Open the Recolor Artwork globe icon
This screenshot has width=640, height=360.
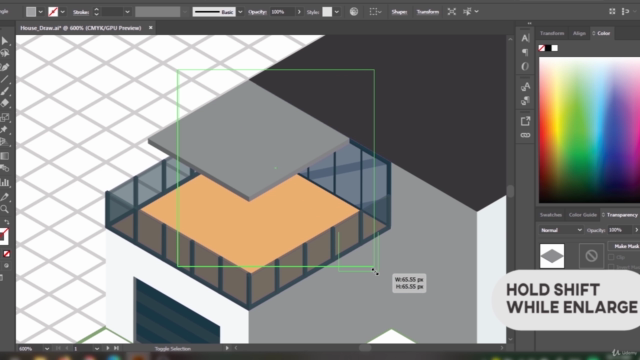(x=354, y=12)
